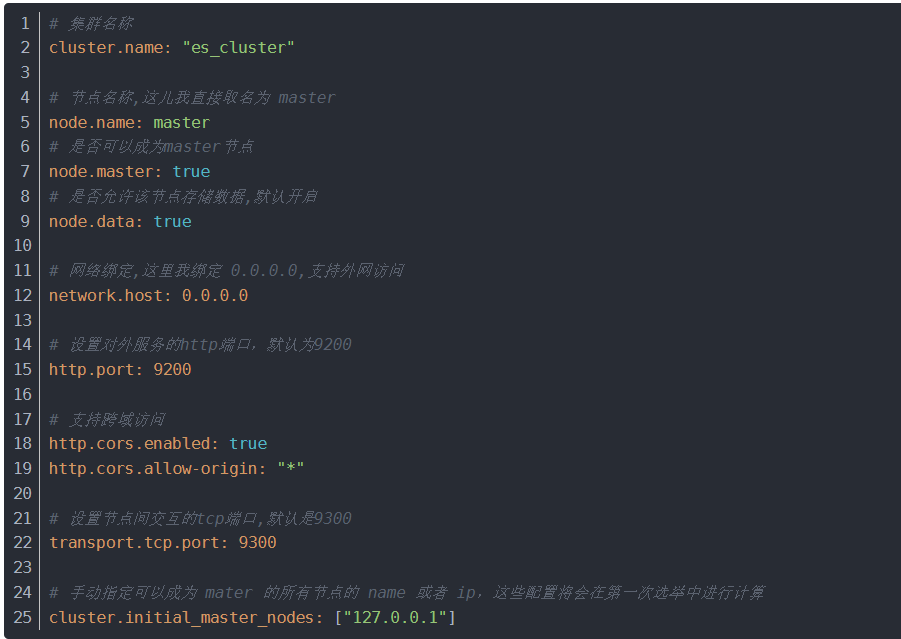Image resolution: width=901 pixels, height=639 pixels.
Task: Click the node.name value master
Action: tap(181, 122)
